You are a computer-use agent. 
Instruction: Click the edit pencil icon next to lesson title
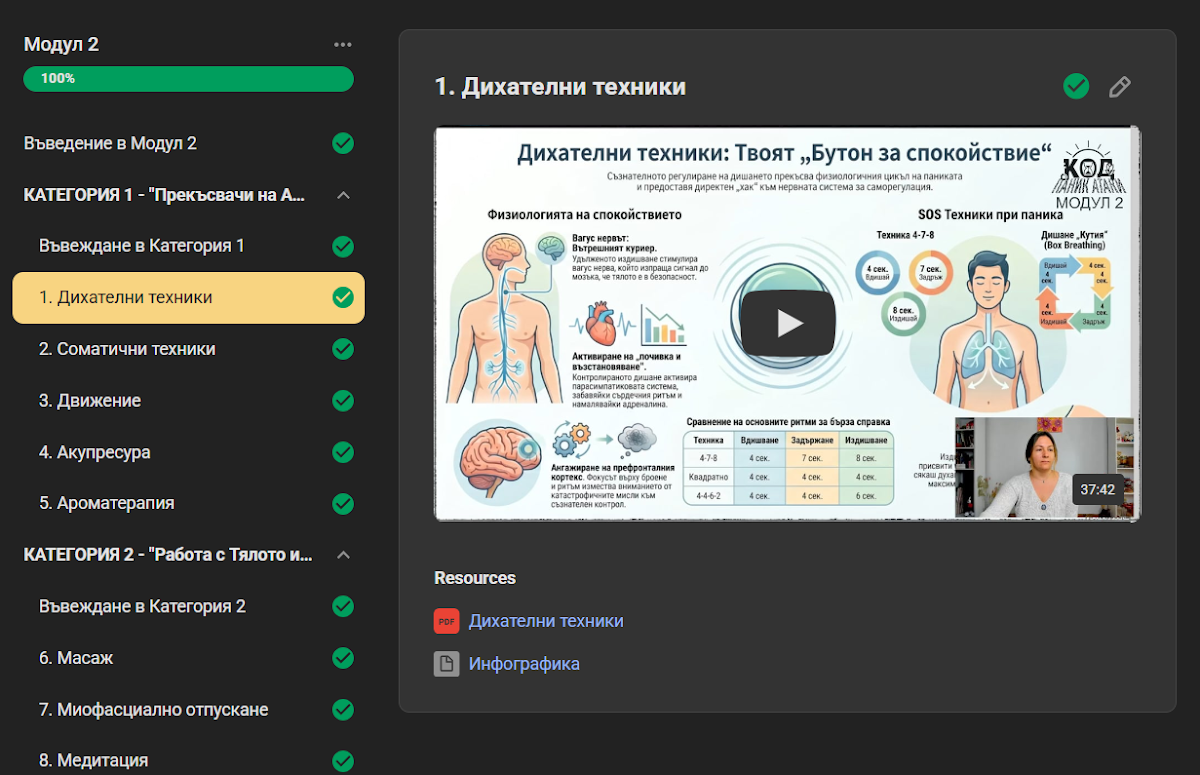(1120, 87)
